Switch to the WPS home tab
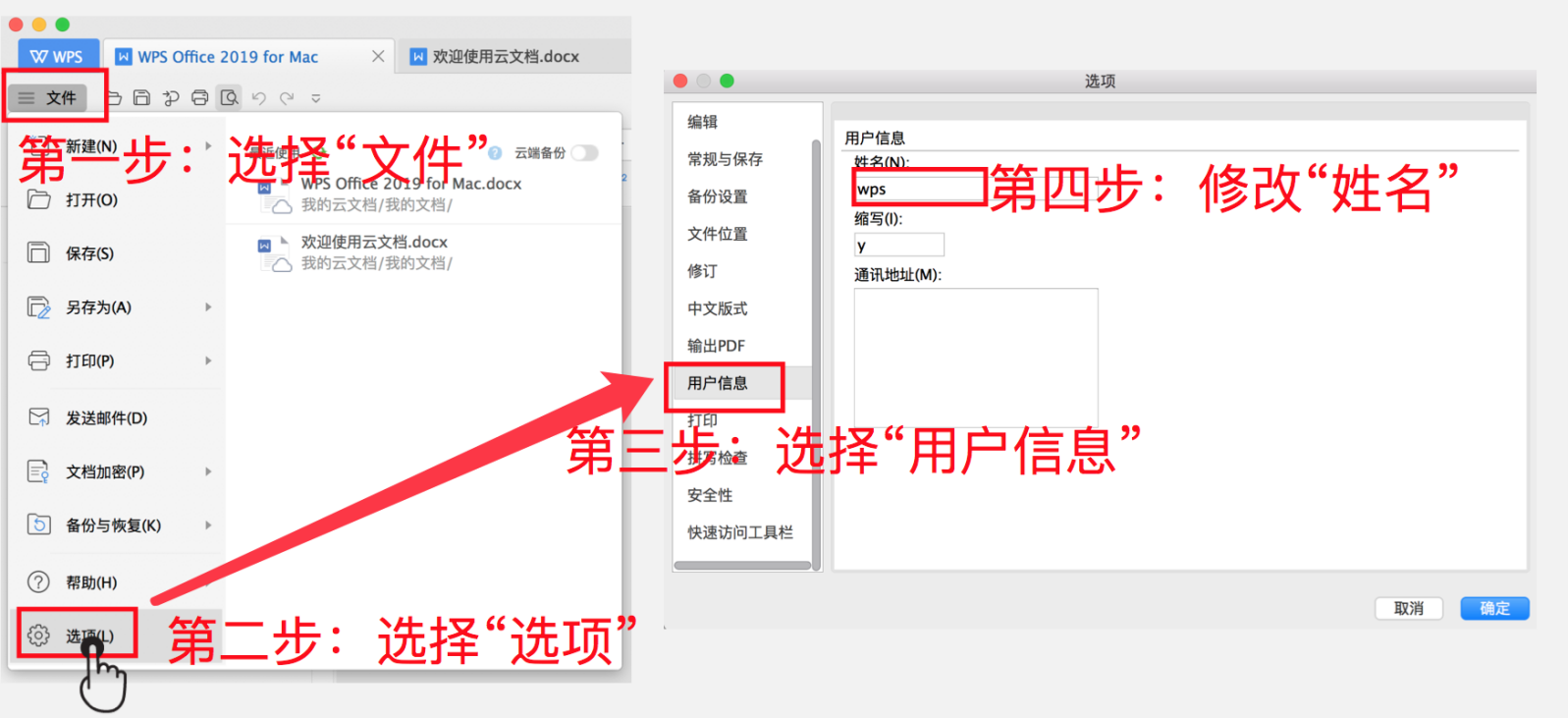This screenshot has height=718, width=1568. pyautogui.click(x=58, y=56)
